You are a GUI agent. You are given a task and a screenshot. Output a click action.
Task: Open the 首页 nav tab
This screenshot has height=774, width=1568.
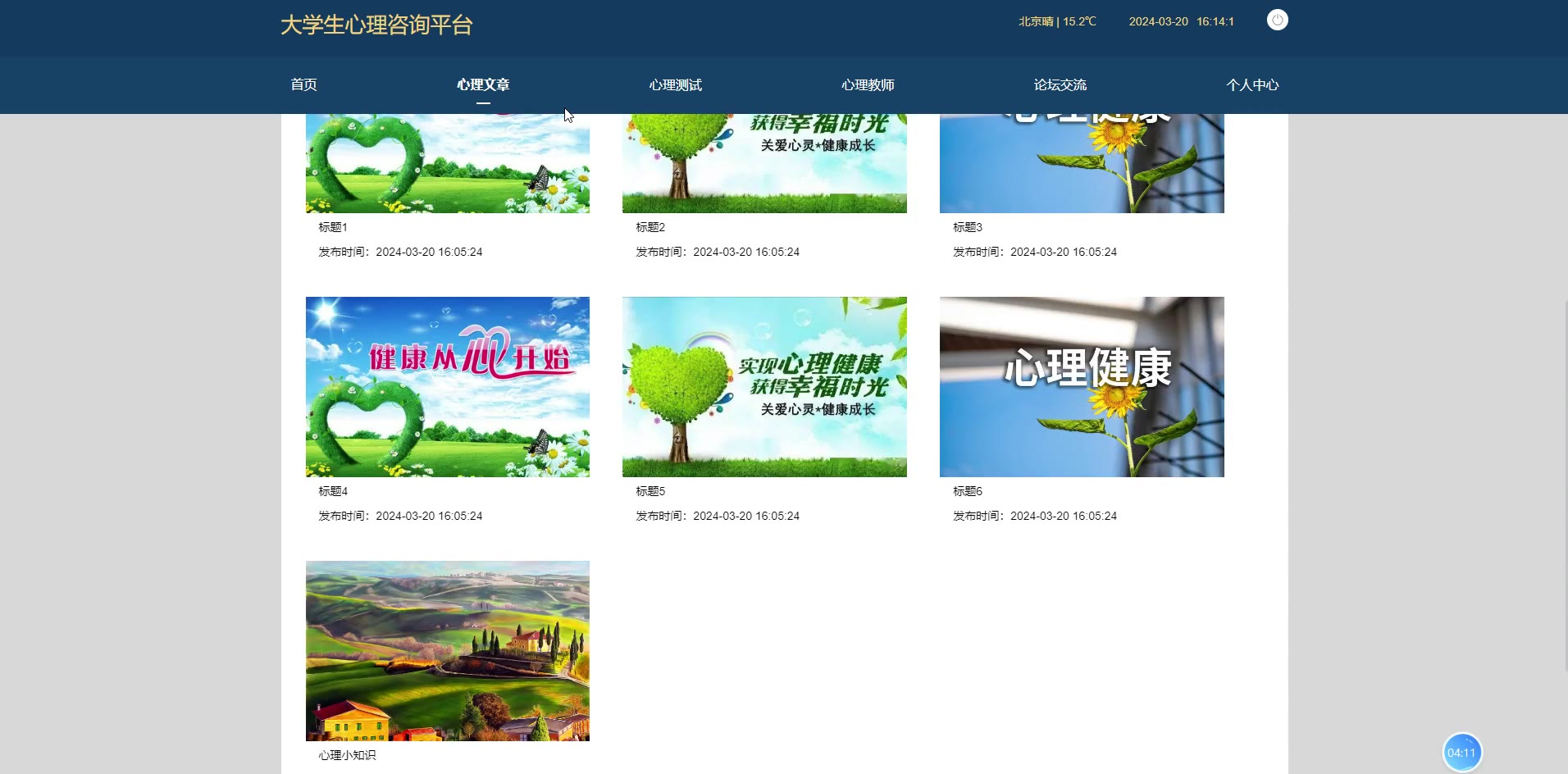pyautogui.click(x=304, y=84)
